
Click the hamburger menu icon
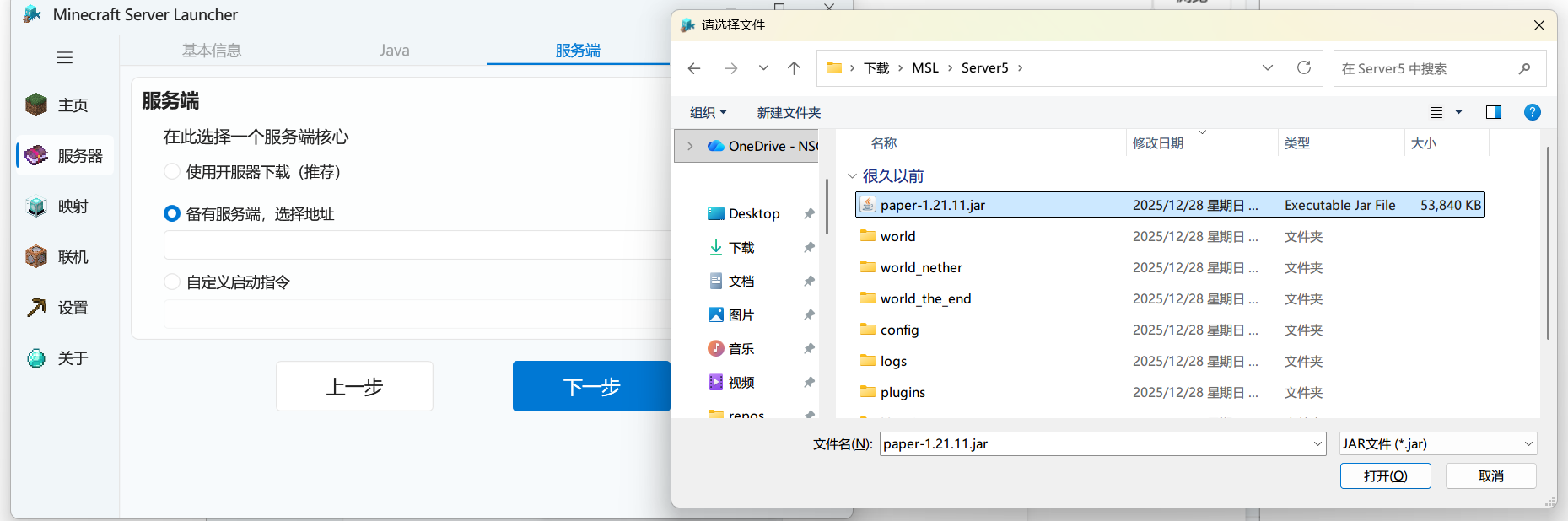pos(64,57)
